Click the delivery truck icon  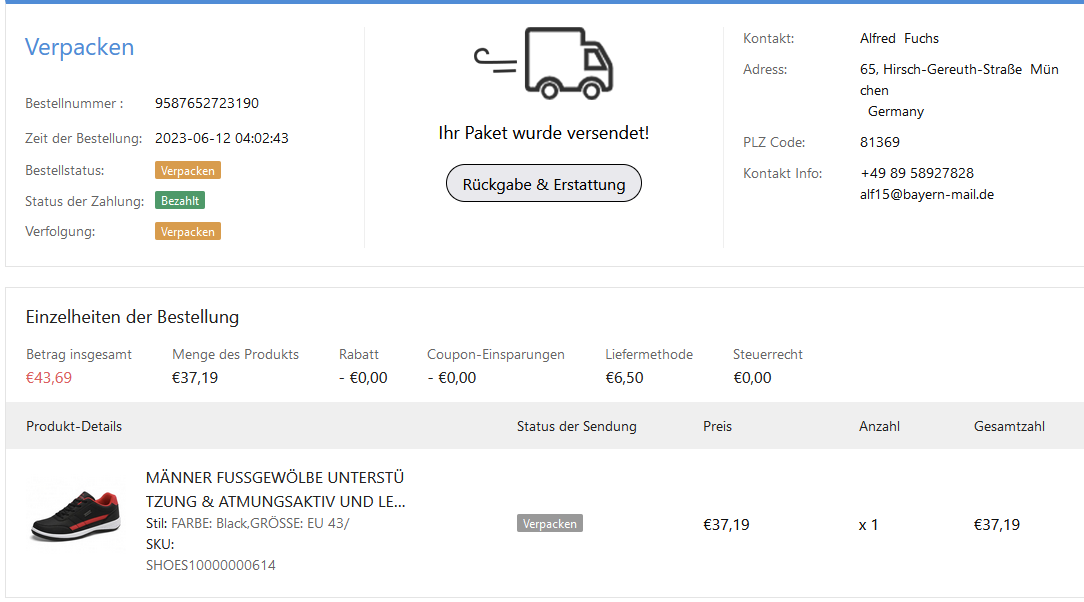click(x=543, y=64)
